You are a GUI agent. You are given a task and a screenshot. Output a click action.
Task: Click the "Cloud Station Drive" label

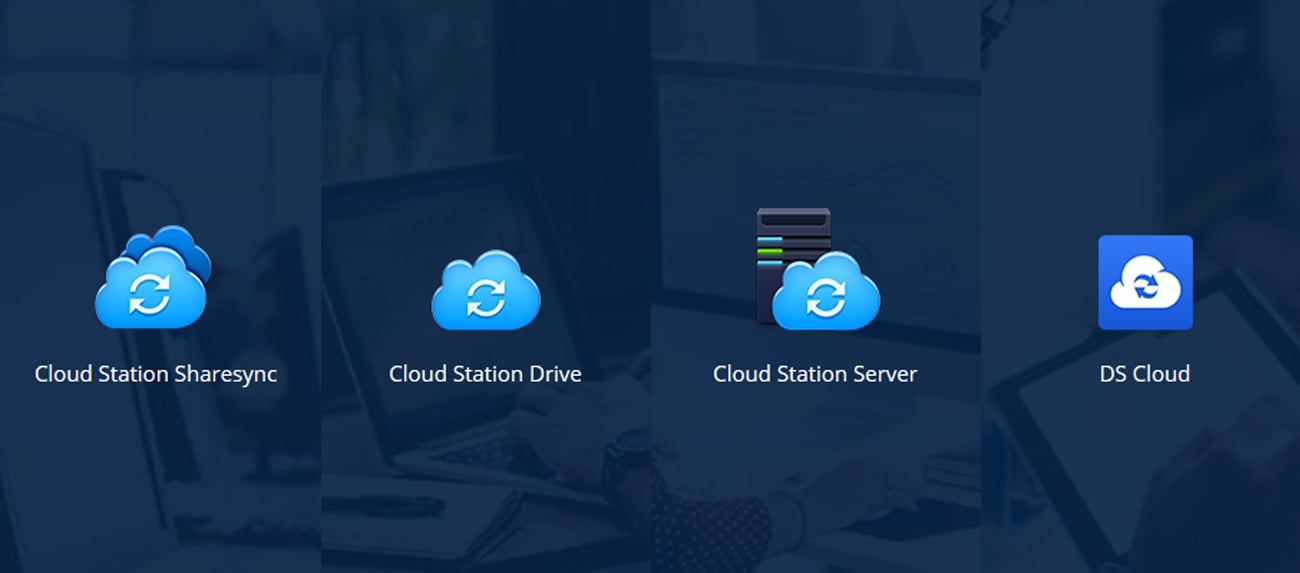[x=485, y=374]
